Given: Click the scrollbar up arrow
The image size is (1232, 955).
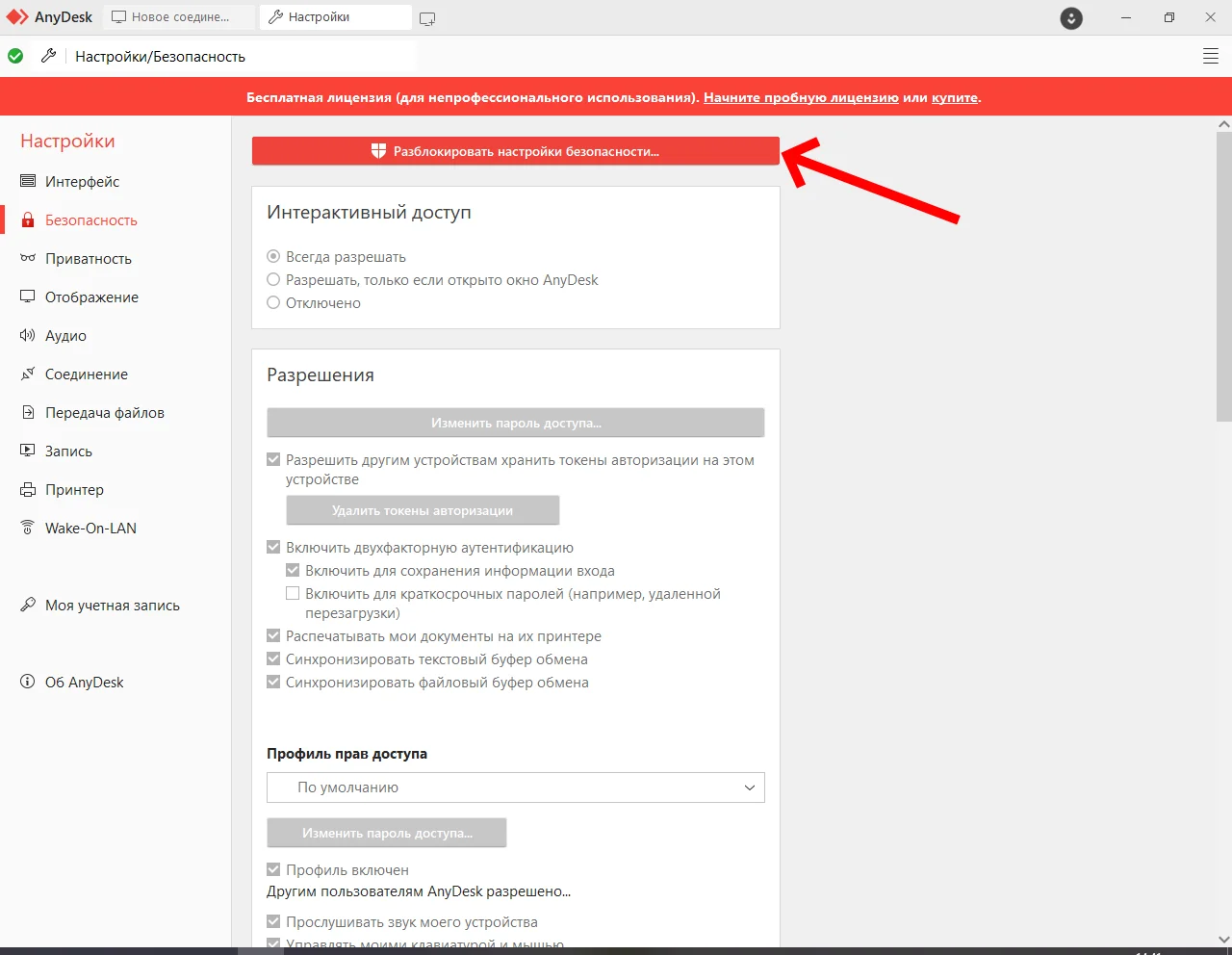Looking at the screenshot, I should coord(1224,124).
